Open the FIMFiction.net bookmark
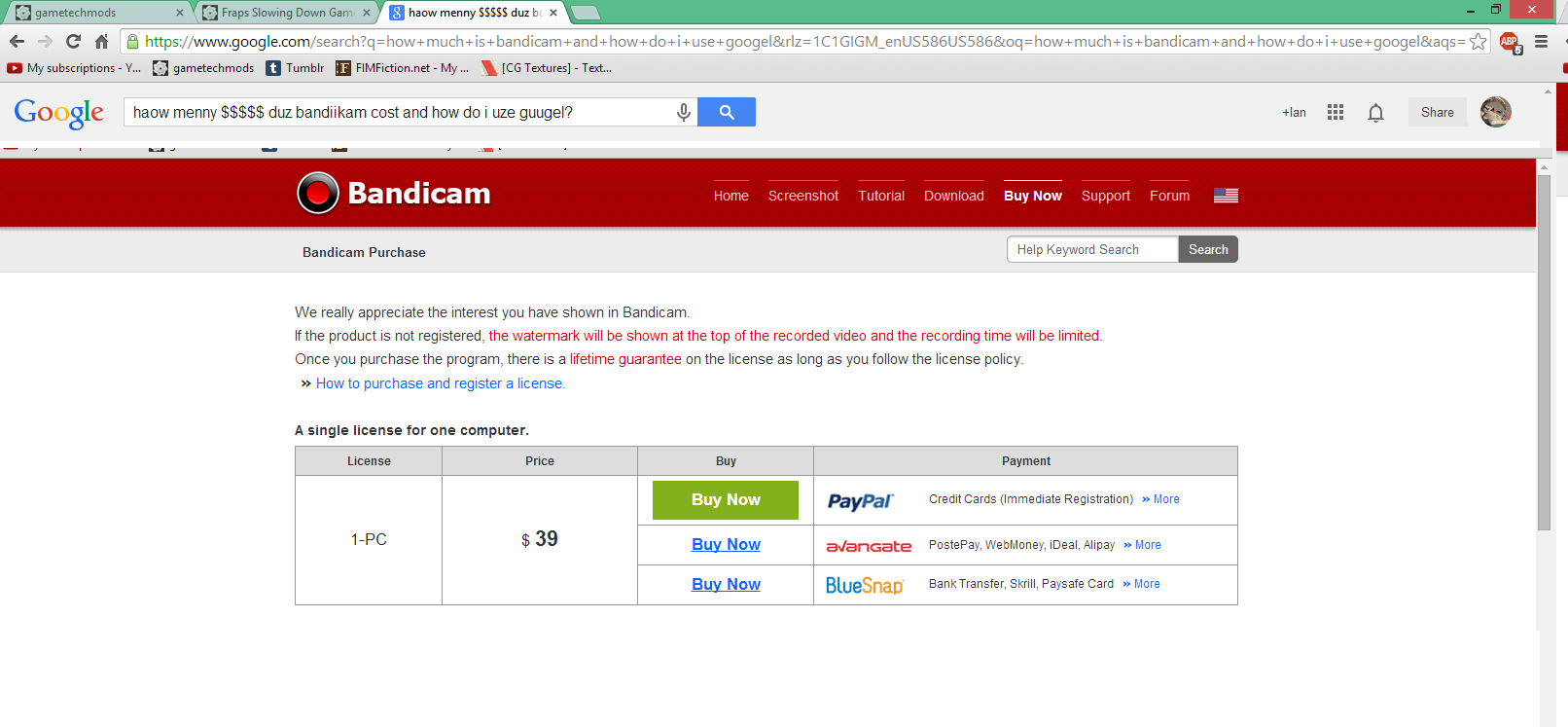Screen dimensions: 1568x727 [403, 68]
